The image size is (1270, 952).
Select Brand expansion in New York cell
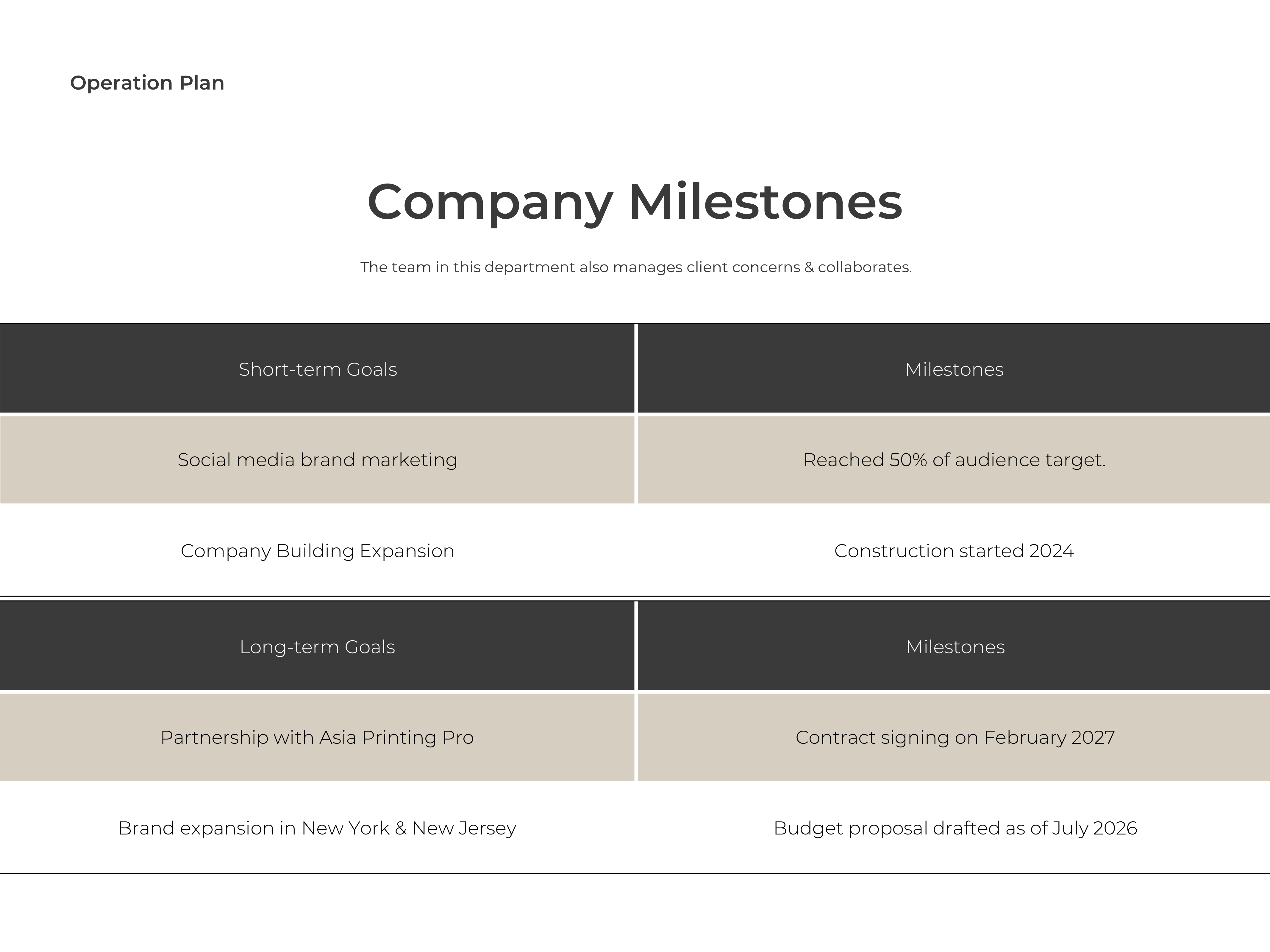(x=318, y=828)
